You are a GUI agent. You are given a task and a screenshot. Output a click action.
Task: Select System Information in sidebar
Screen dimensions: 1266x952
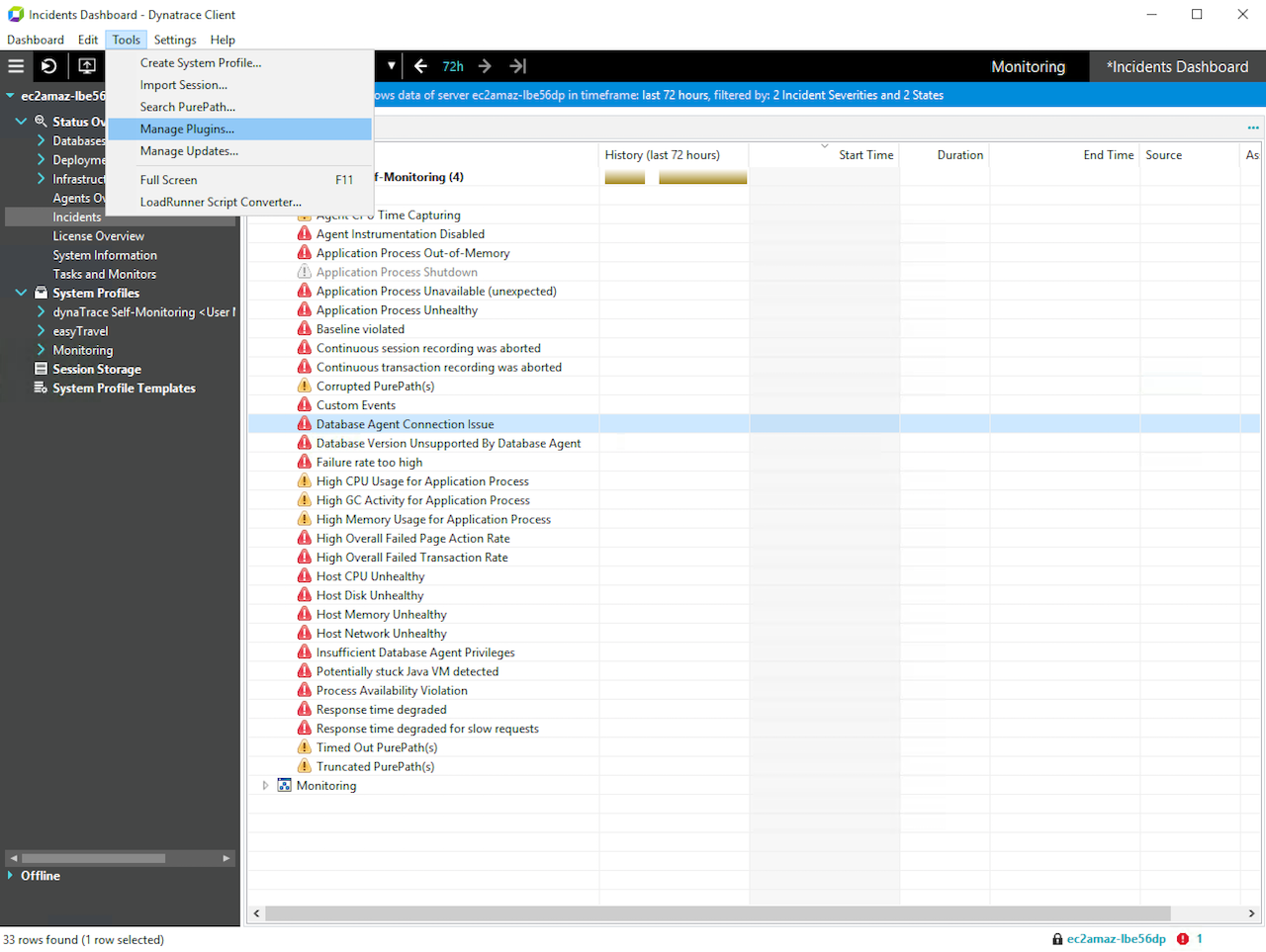[x=105, y=255]
